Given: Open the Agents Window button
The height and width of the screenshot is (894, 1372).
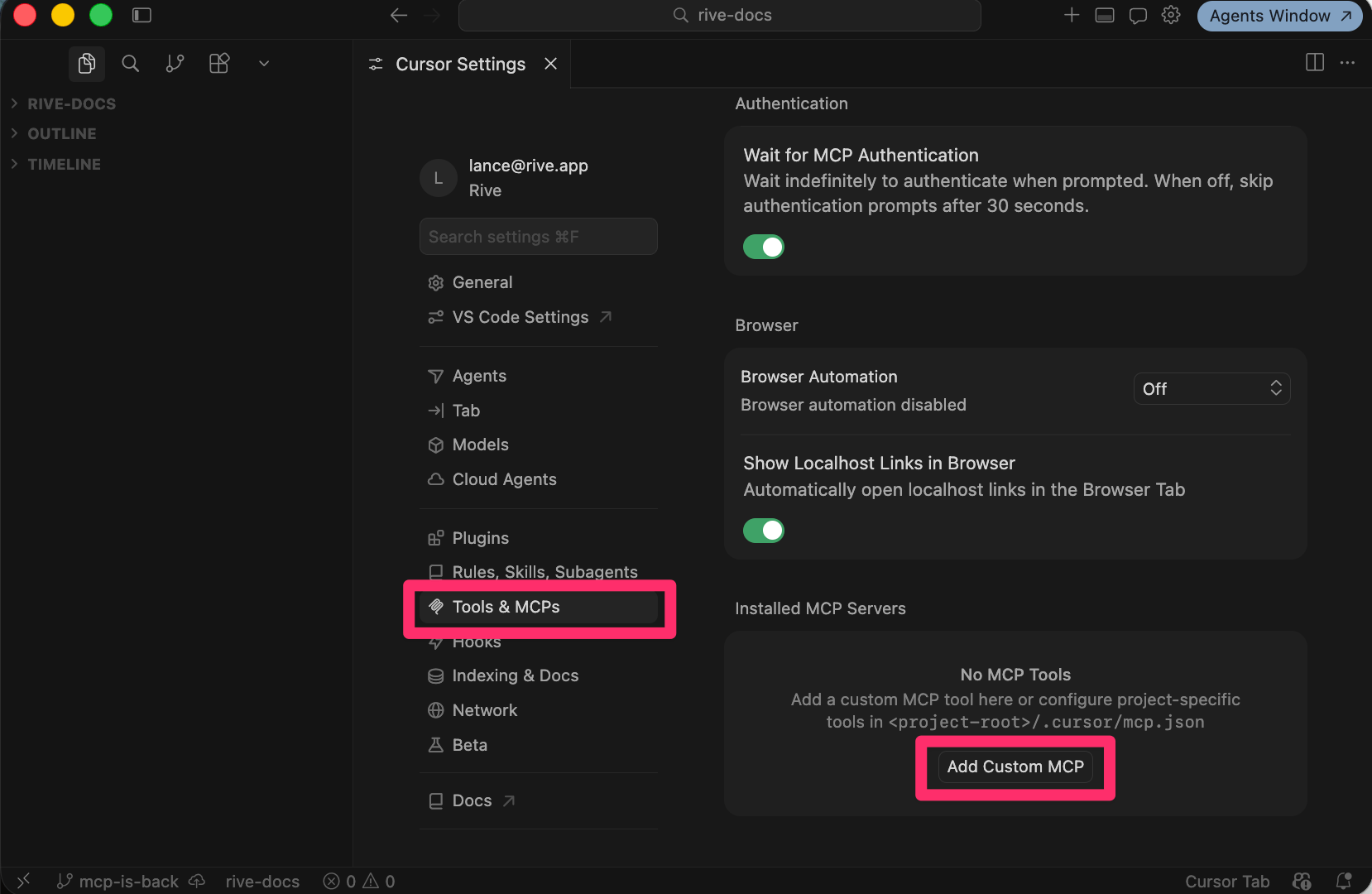Looking at the screenshot, I should tap(1279, 16).
